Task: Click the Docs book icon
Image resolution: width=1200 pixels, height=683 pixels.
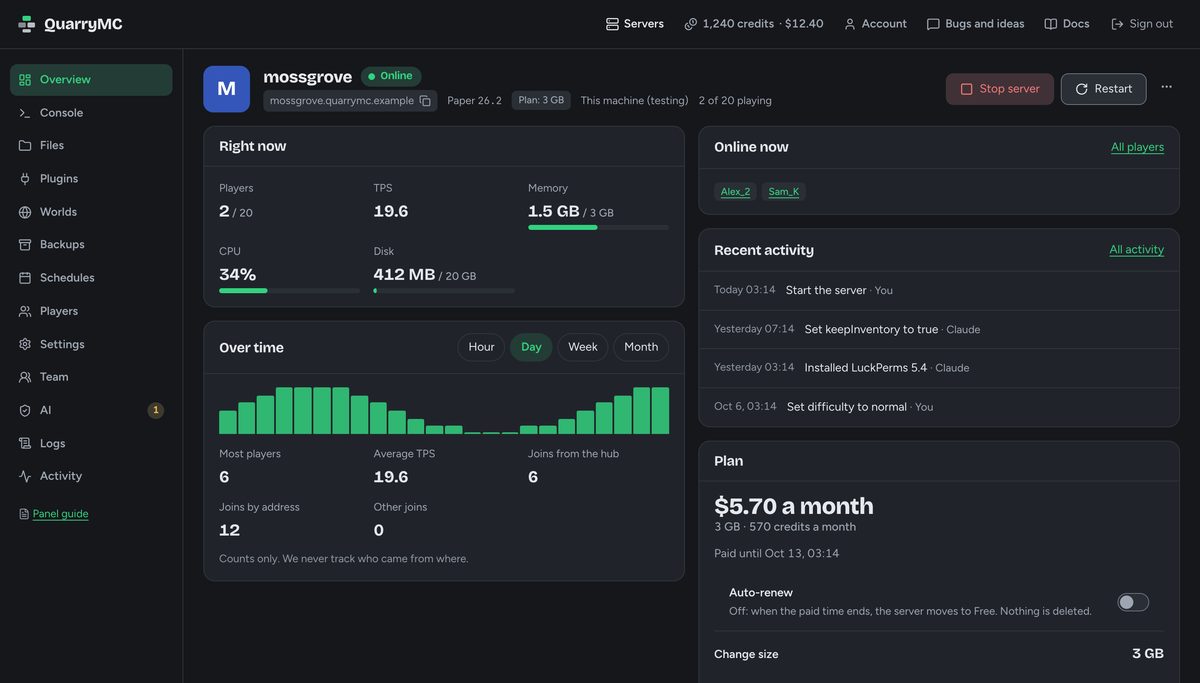Action: [1051, 24]
